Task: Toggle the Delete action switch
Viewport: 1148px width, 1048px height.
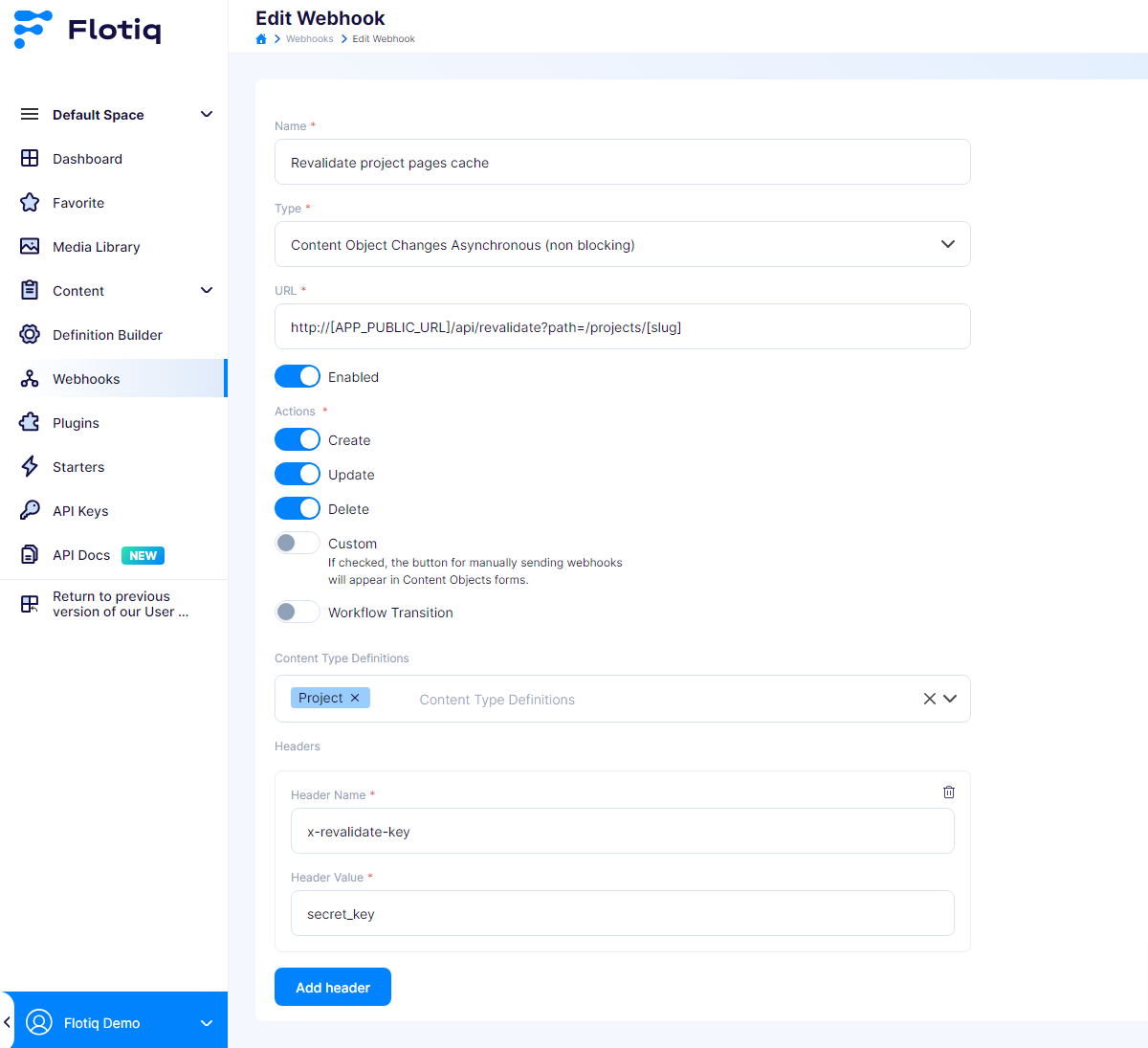Action: click(x=298, y=508)
